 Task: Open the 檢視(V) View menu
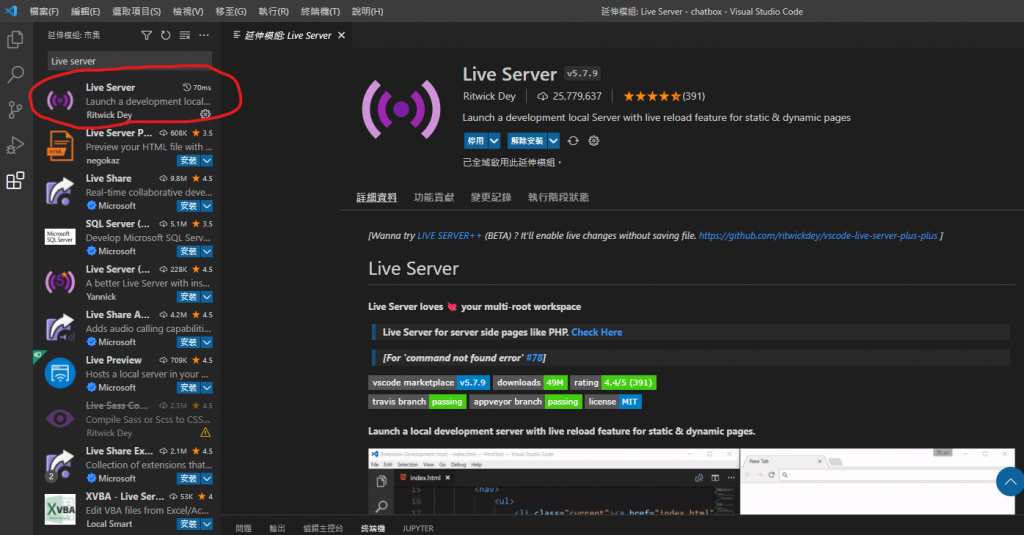[x=188, y=11]
